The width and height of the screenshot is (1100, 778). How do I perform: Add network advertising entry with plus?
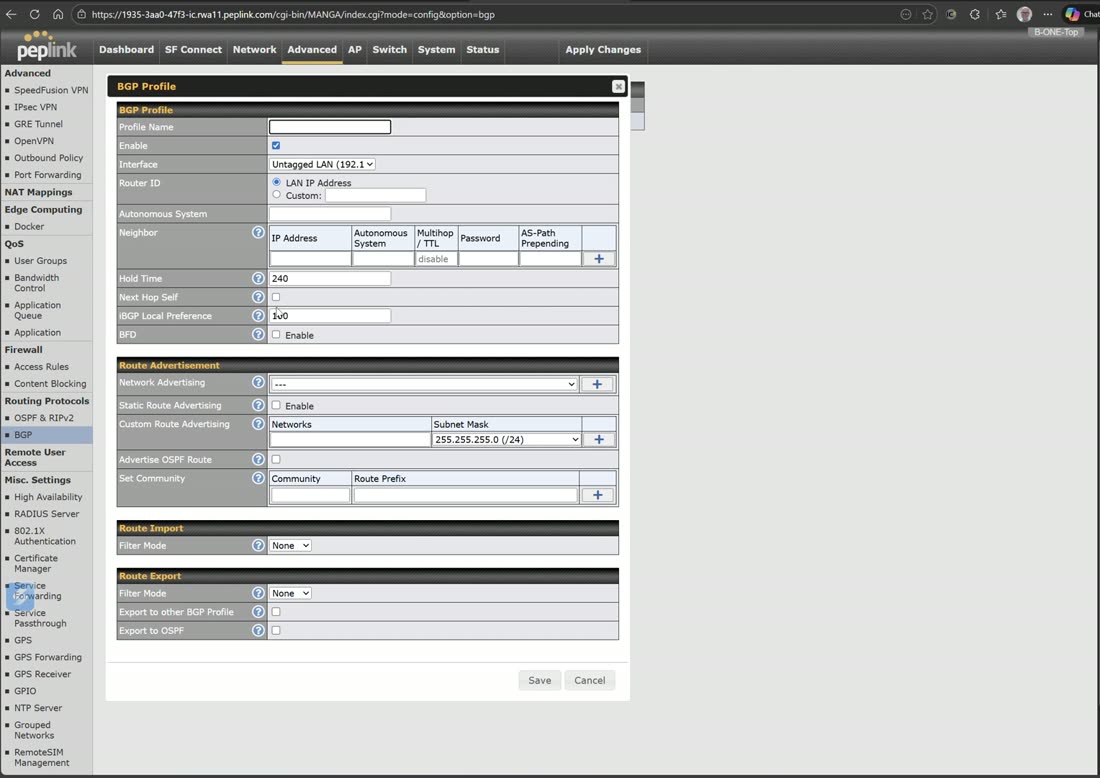[597, 384]
